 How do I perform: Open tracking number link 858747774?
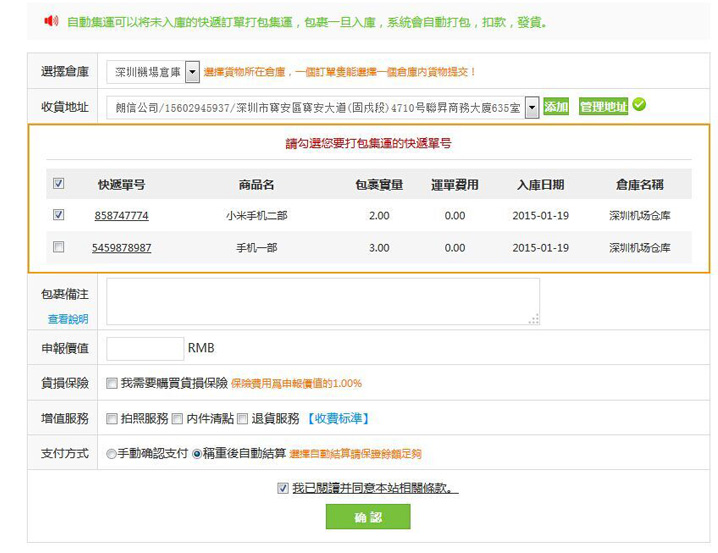tap(121, 216)
